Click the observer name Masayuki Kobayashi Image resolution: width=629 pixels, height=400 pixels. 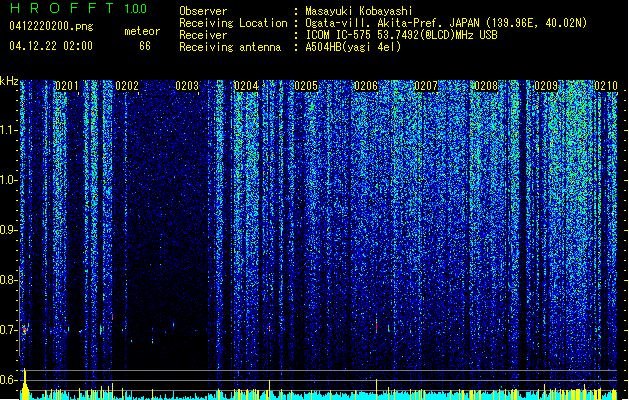[359, 11]
